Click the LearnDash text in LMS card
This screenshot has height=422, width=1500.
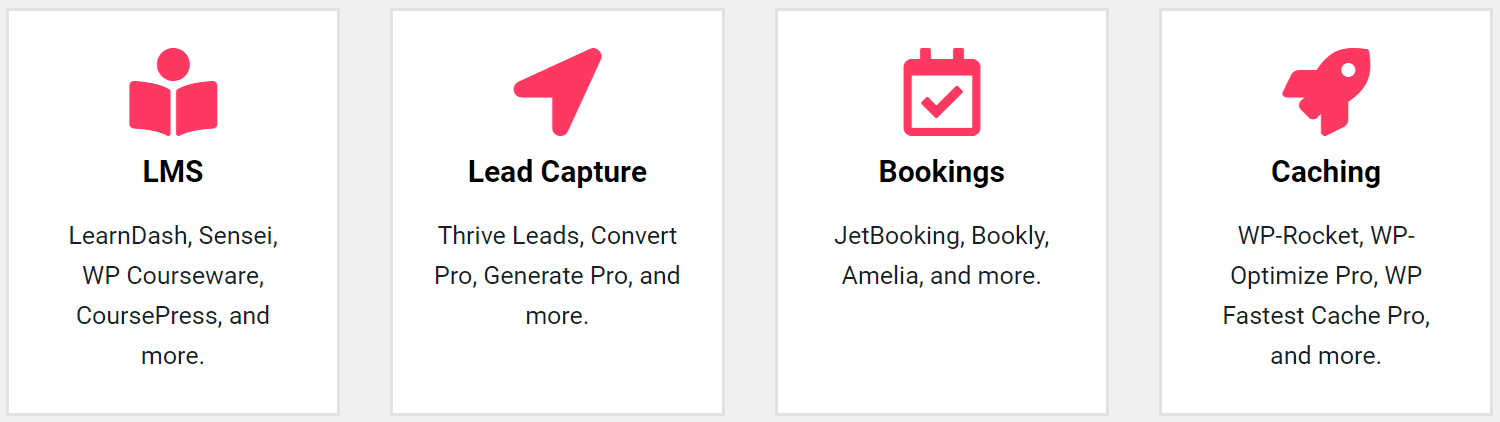point(128,236)
